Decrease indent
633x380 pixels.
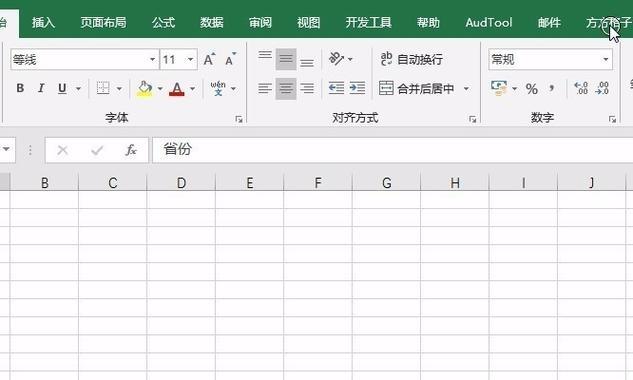click(336, 88)
